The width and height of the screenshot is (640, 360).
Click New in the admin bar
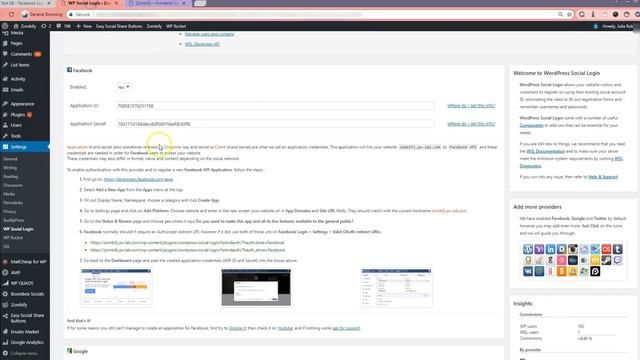pos(84,26)
